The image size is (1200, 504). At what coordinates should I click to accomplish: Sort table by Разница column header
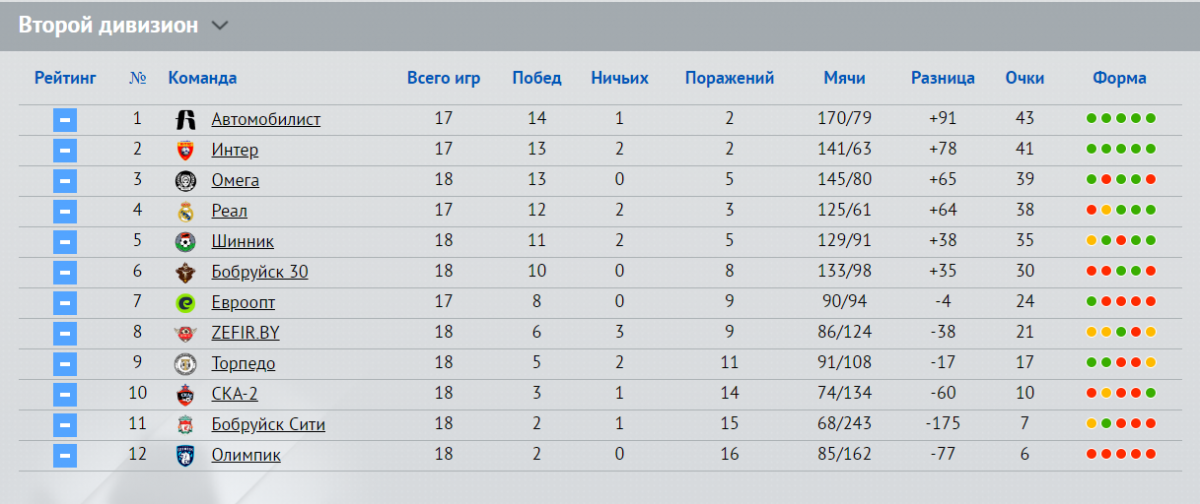point(943,78)
